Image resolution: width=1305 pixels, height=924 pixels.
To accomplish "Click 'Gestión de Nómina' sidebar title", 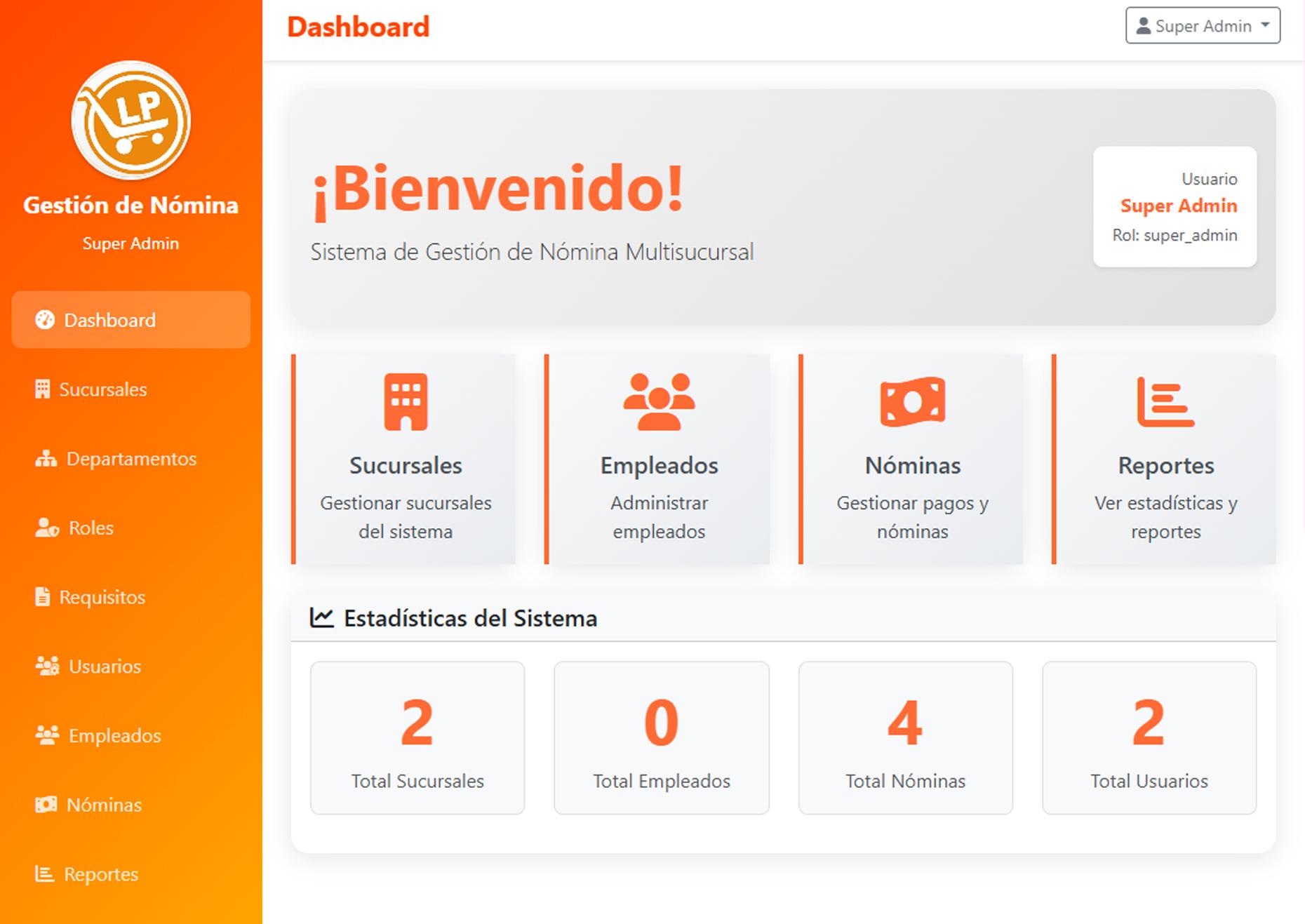I will point(130,205).
